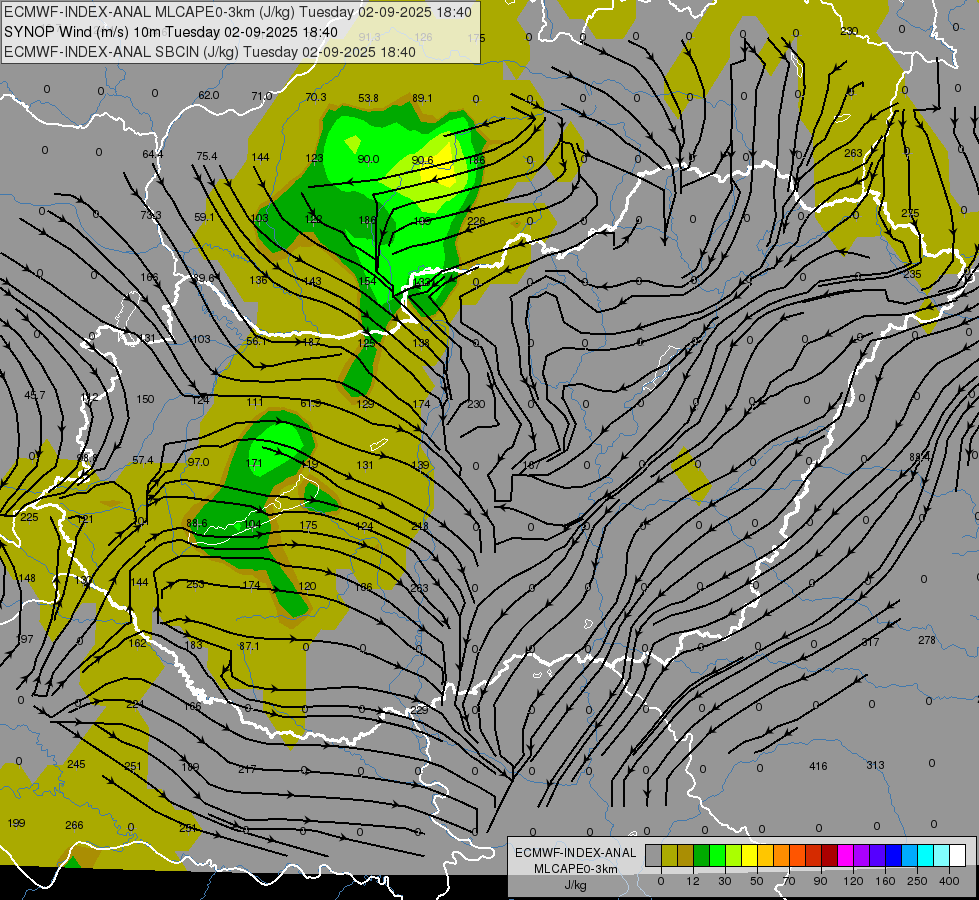Click the '12' legend scale label
Screen dimensions: 979x900
[x=692, y=881]
